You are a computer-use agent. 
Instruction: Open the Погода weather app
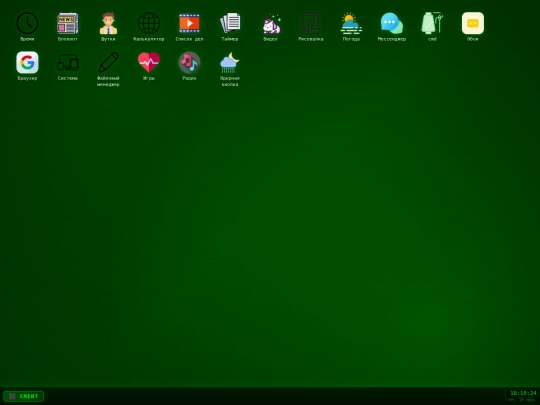[x=351, y=23]
